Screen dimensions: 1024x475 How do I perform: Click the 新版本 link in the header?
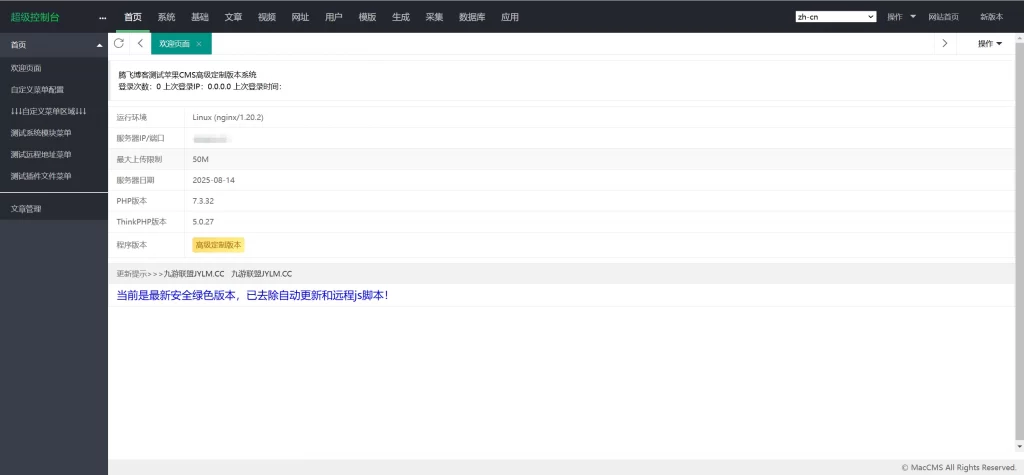pos(991,17)
